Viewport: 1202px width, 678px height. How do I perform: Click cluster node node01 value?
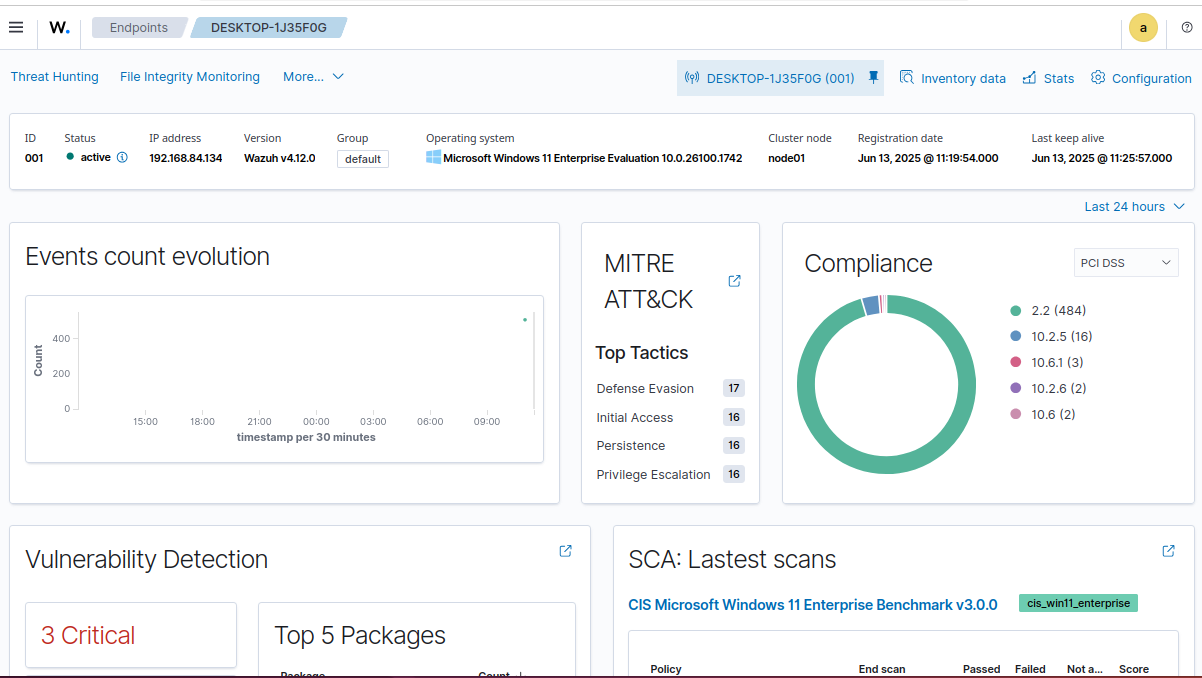pos(787,158)
